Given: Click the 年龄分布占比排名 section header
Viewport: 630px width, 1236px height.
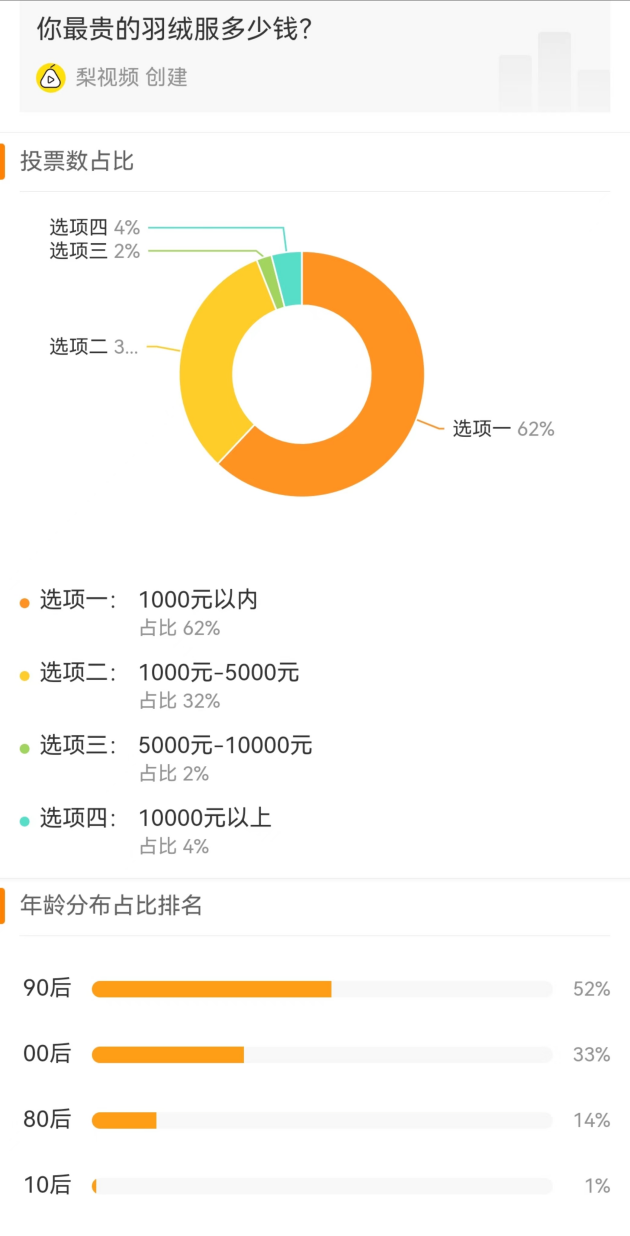Looking at the screenshot, I should tap(111, 906).
